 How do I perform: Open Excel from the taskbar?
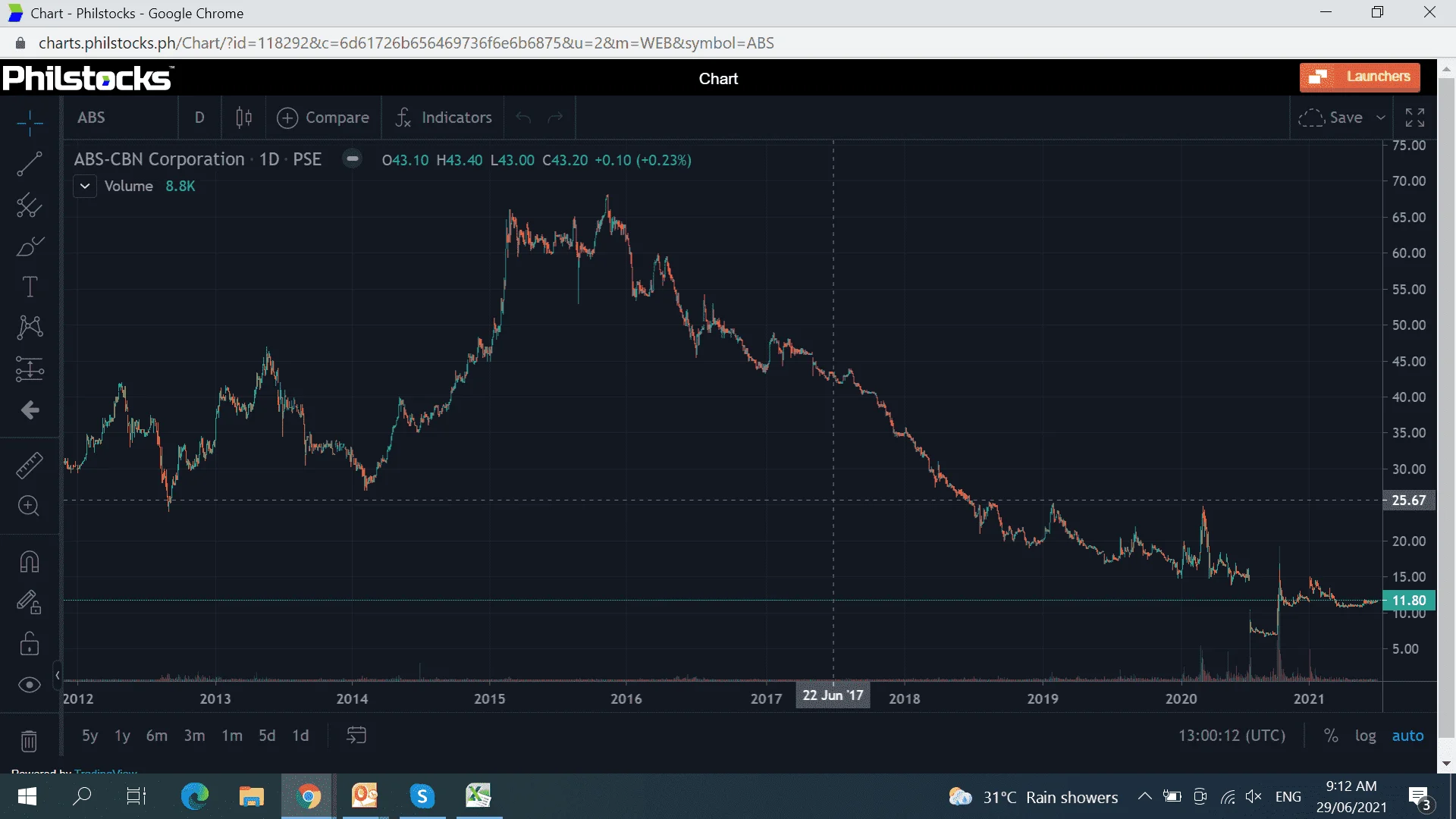tap(479, 796)
